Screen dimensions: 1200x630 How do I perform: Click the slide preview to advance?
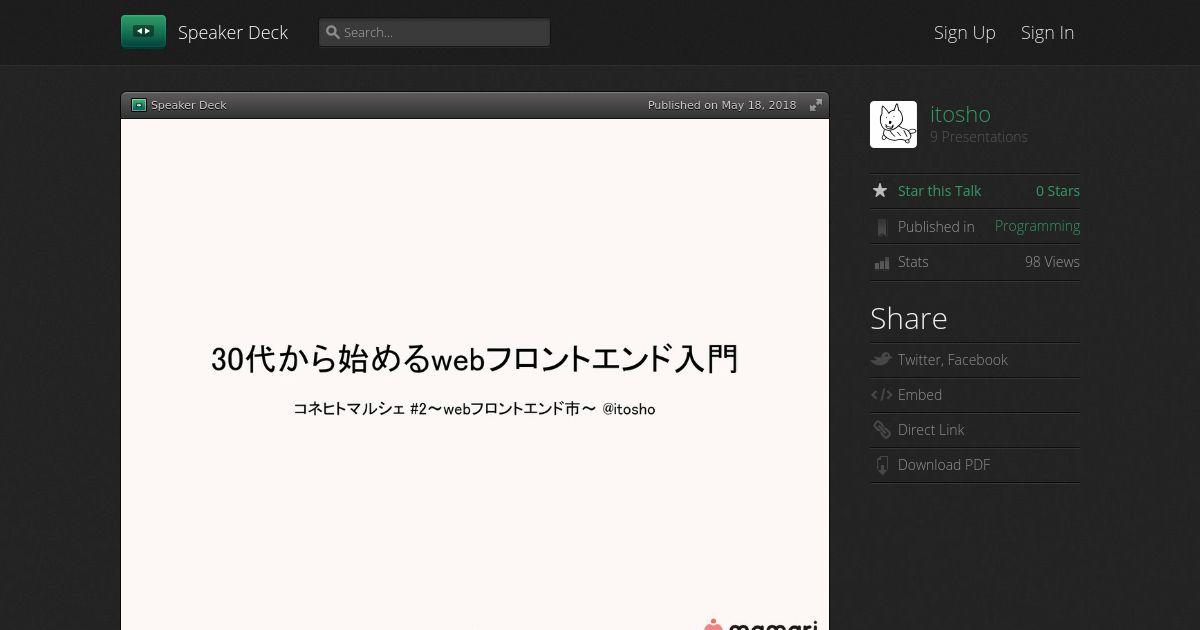click(475, 375)
